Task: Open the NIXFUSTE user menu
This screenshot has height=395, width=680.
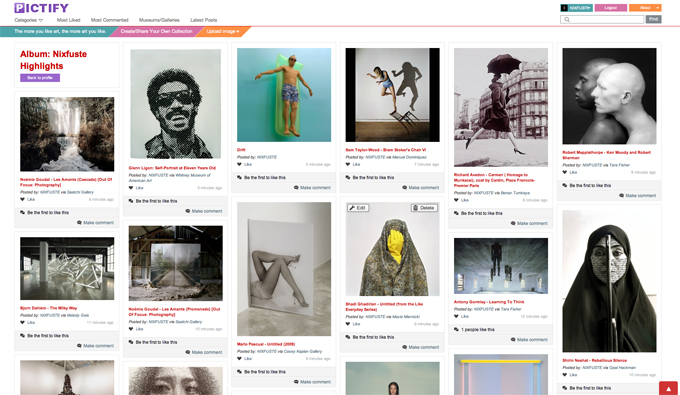Action: click(580, 8)
